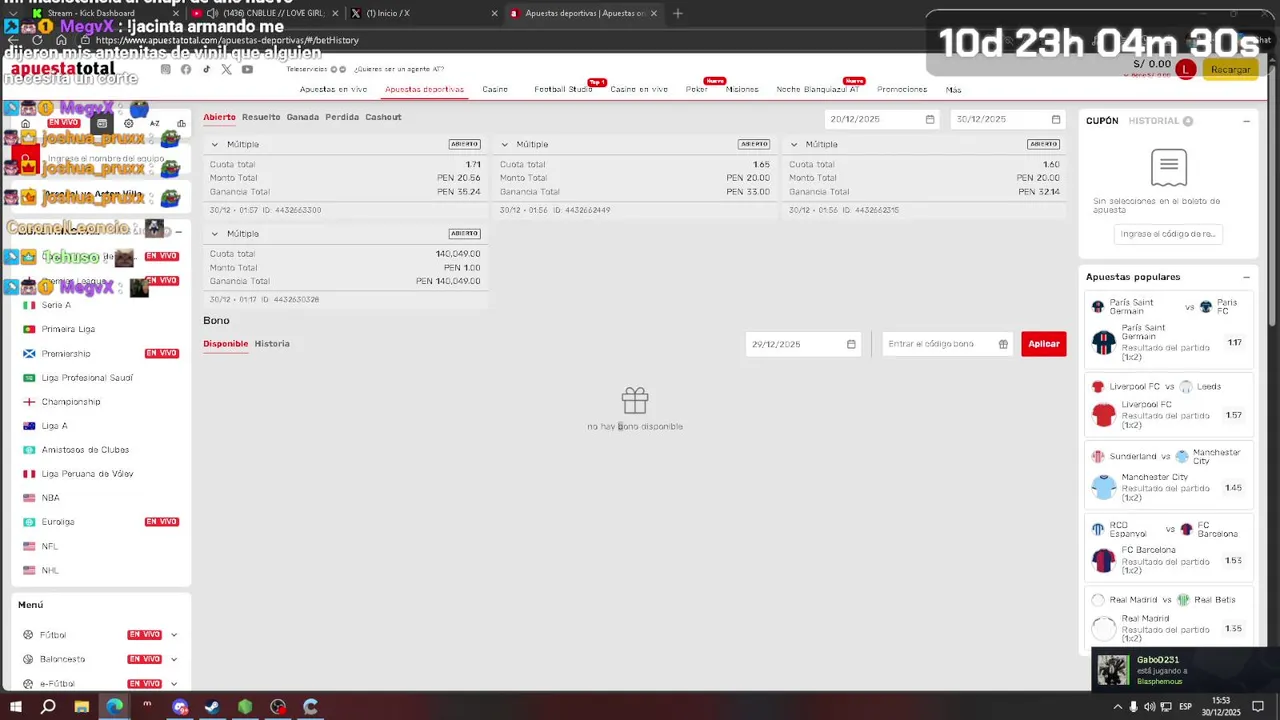Click the gift icon in bonus code field
Screen dimensions: 1280x720
click(x=1003, y=344)
